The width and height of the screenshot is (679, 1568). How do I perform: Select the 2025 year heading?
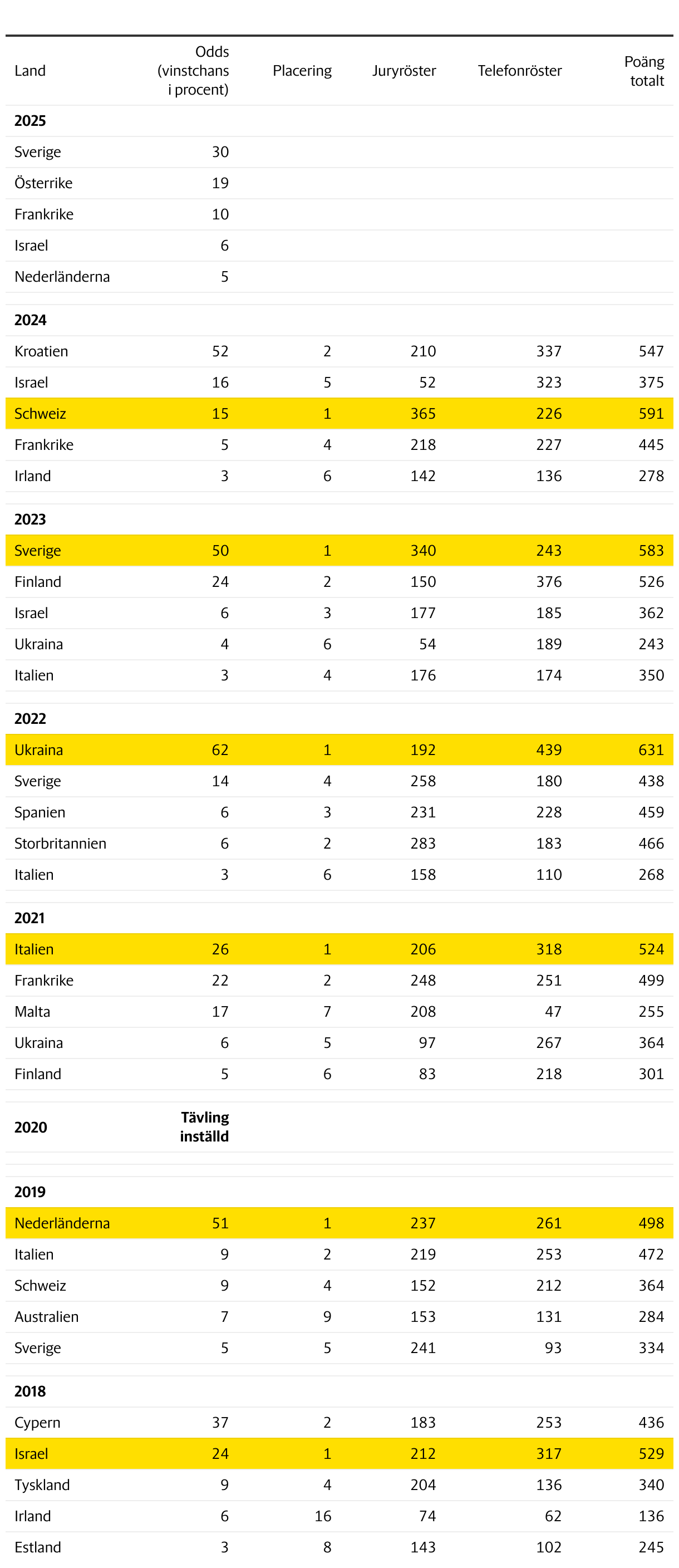pos(31,120)
